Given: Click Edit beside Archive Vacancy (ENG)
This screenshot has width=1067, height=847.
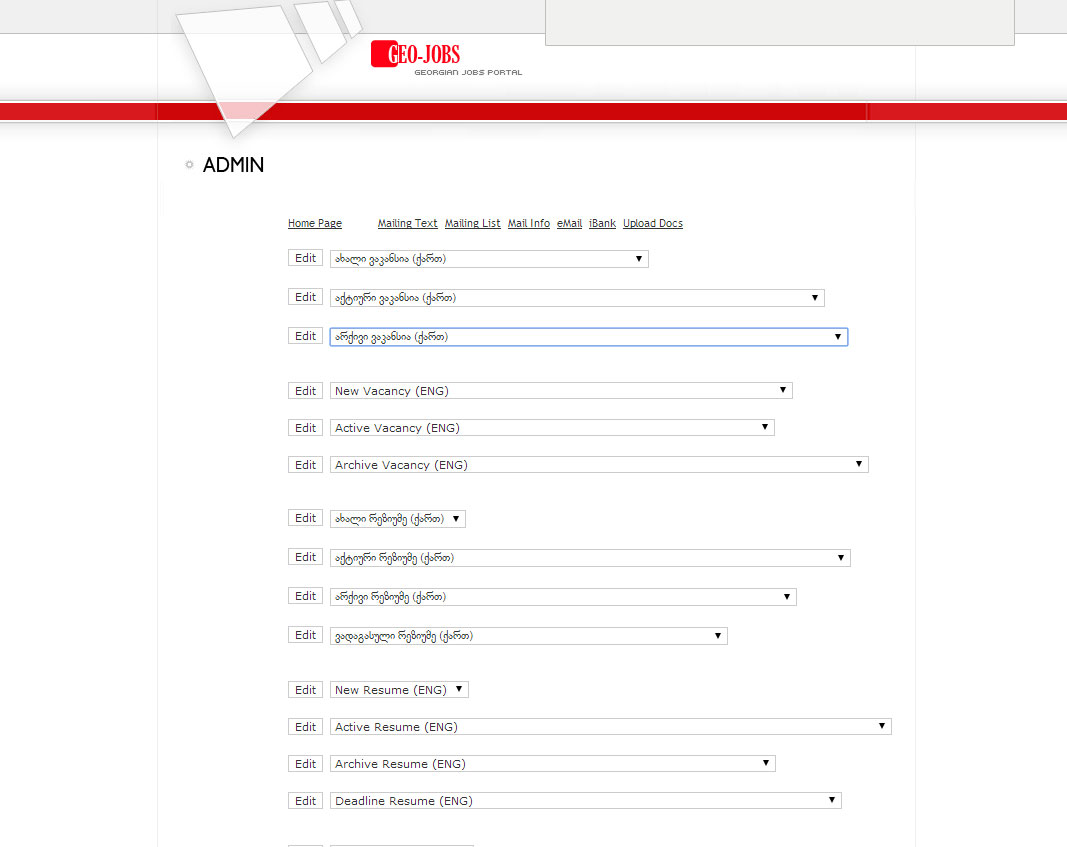Looking at the screenshot, I should pos(305,465).
